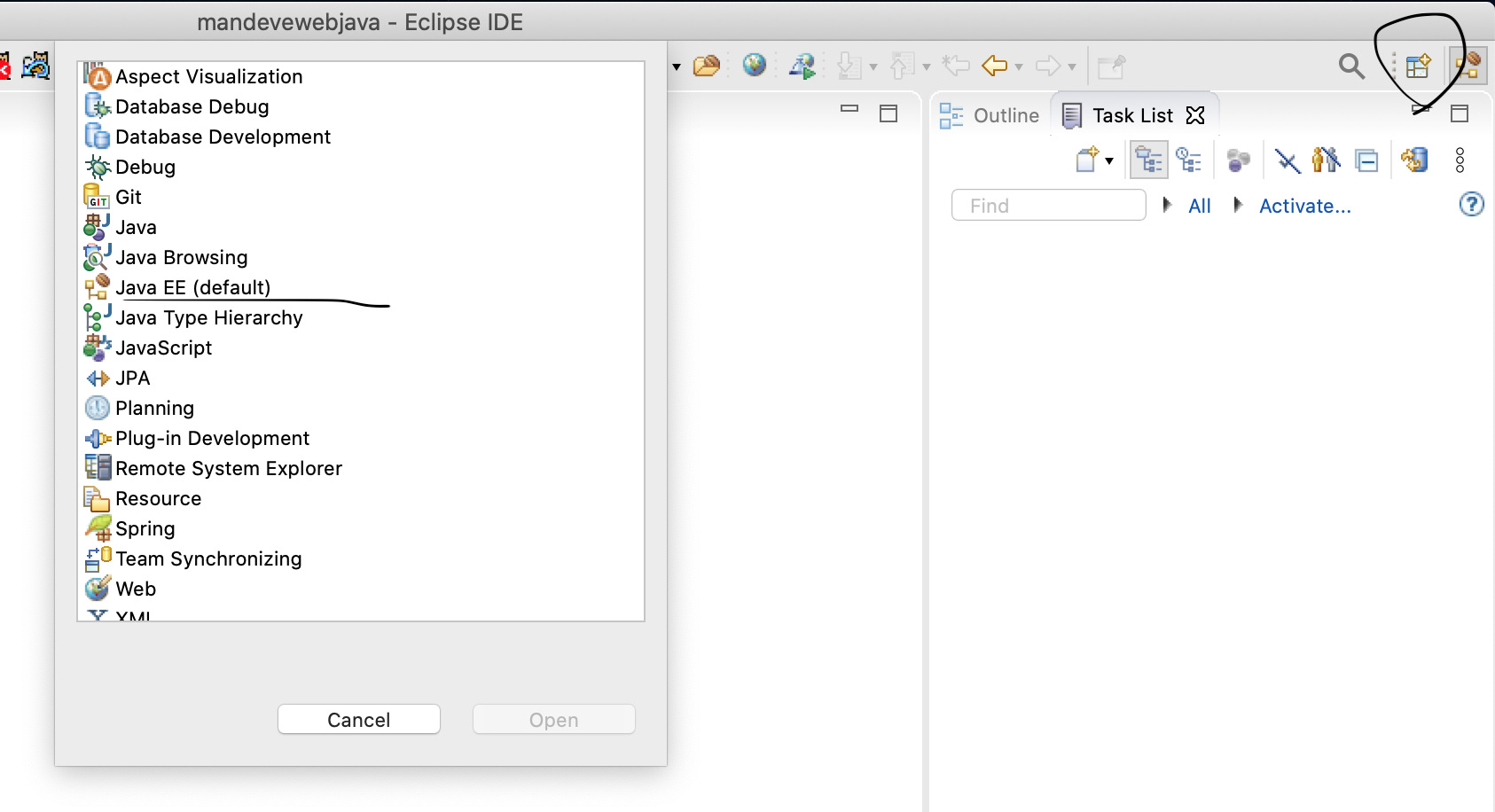Click the All link in Task List
This screenshot has width=1495, height=812.
(1200, 206)
